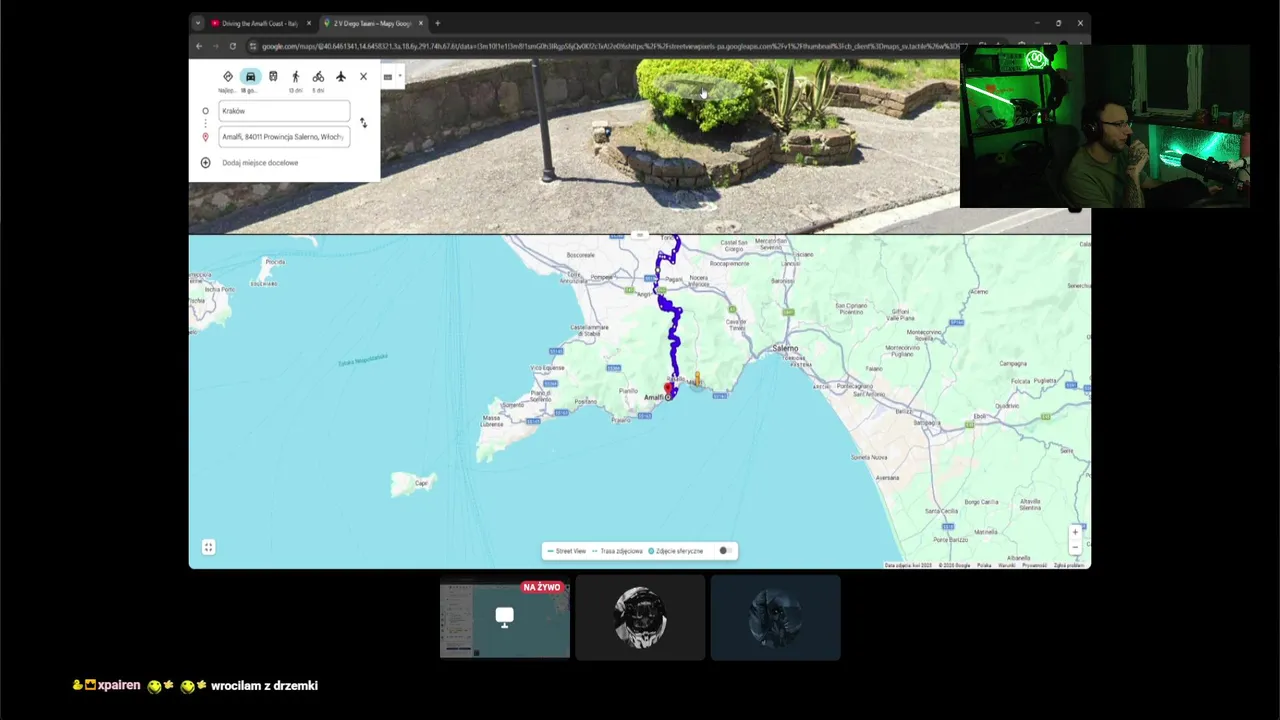The width and height of the screenshot is (1280, 720).
Task: Open a new browser tab
Action: (437, 23)
